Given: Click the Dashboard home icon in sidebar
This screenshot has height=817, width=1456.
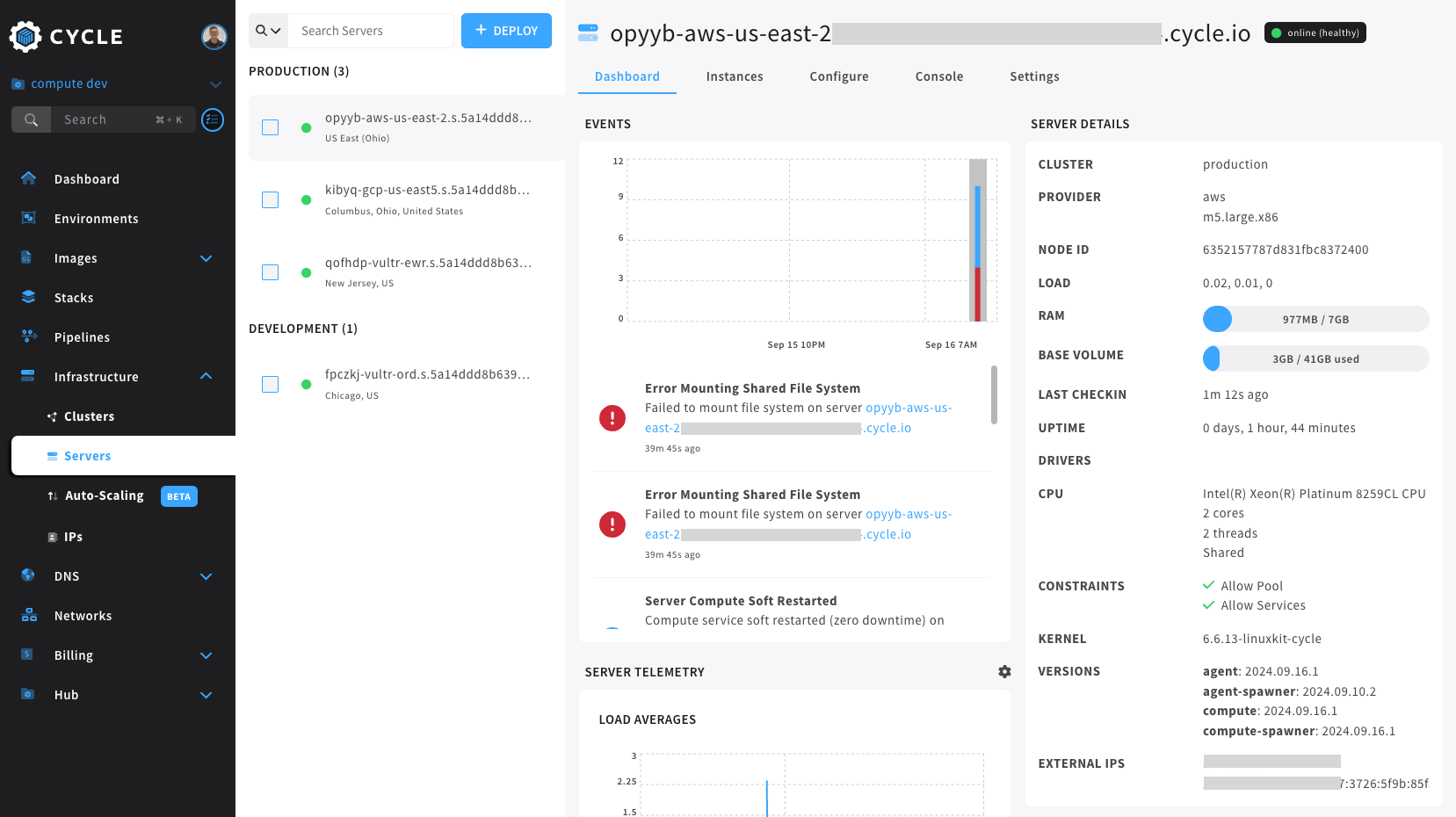Looking at the screenshot, I should [x=28, y=178].
